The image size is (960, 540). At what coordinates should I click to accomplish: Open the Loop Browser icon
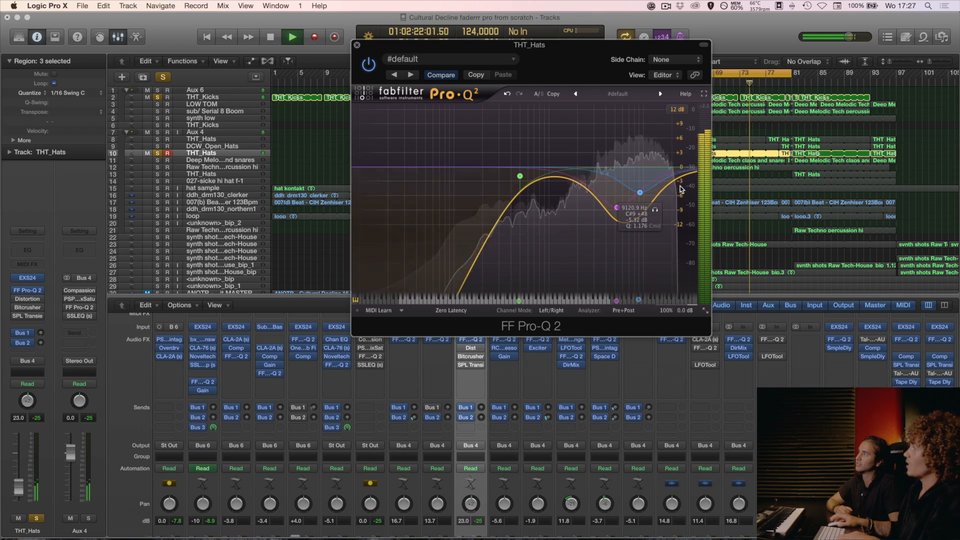click(923, 37)
